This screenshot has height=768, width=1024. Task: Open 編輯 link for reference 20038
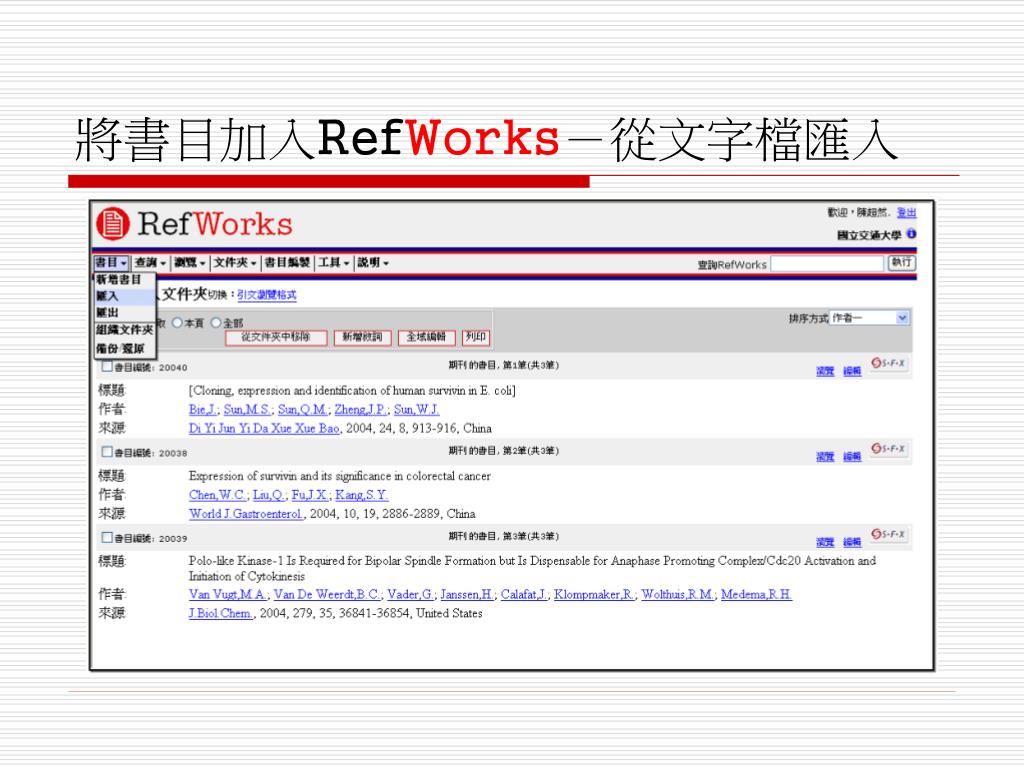[x=852, y=456]
